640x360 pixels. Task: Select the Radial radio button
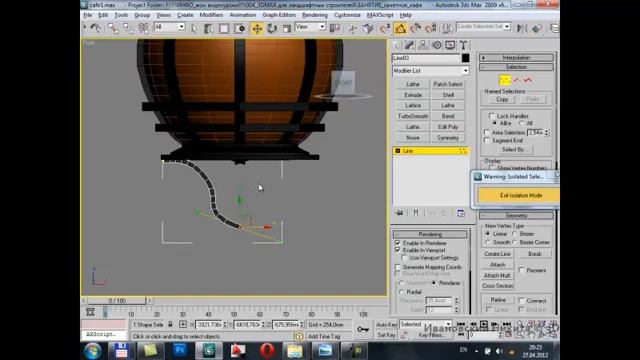(x=401, y=292)
